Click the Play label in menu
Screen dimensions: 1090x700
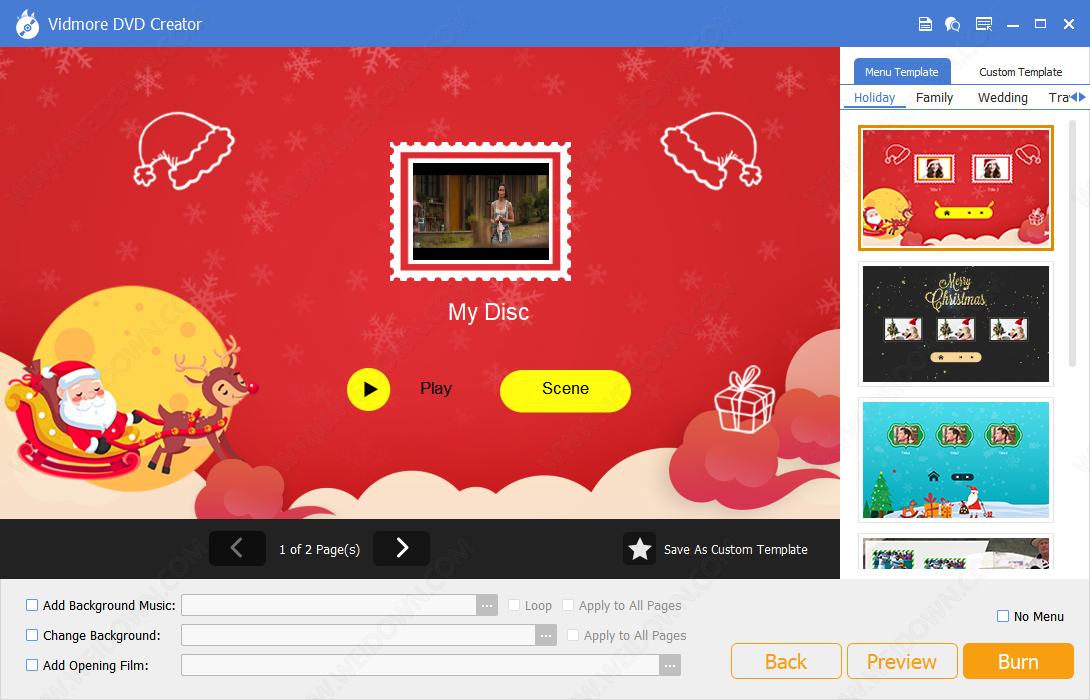click(436, 389)
